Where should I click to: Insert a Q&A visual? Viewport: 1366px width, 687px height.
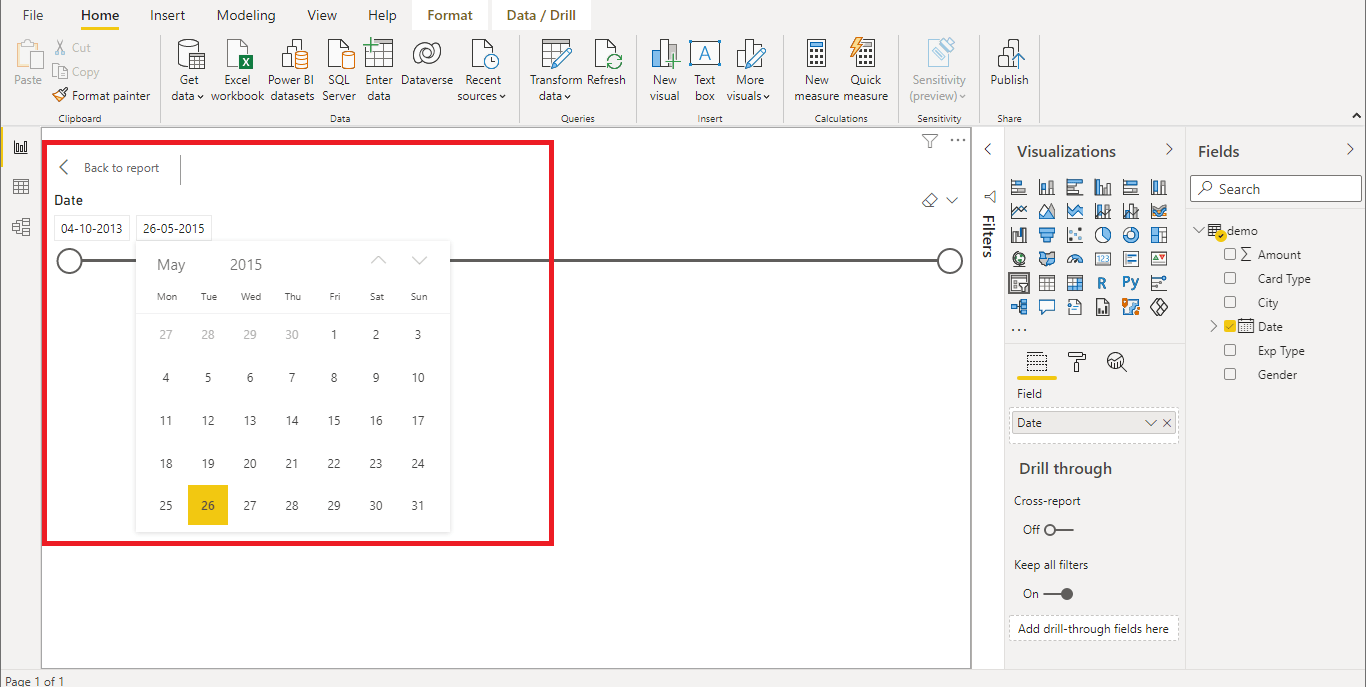coord(1047,307)
